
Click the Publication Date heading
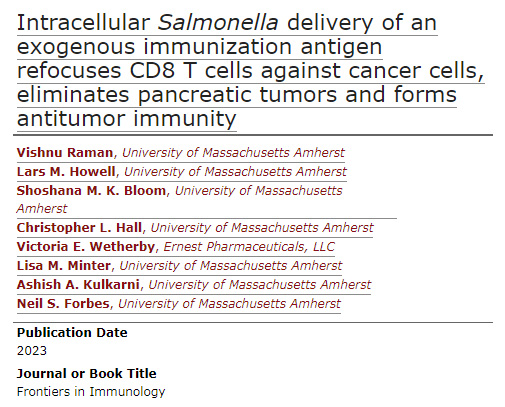[72, 333]
